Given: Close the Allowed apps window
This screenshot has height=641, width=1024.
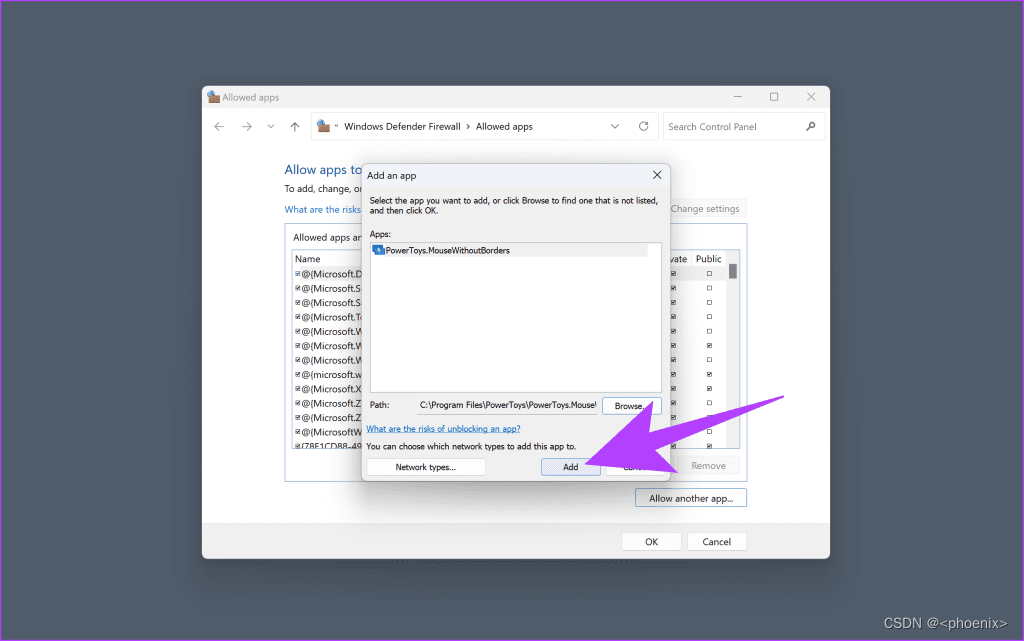Looking at the screenshot, I should [811, 97].
